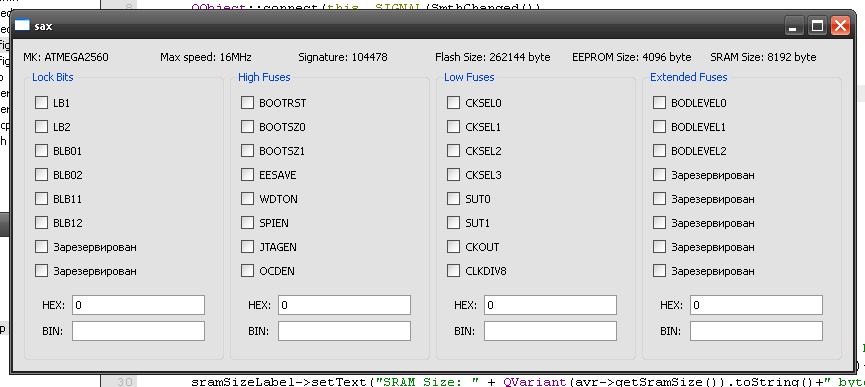The height and width of the screenshot is (387, 865).
Task: Enable the LB1 lock bit checkbox
Action: click(x=41, y=103)
